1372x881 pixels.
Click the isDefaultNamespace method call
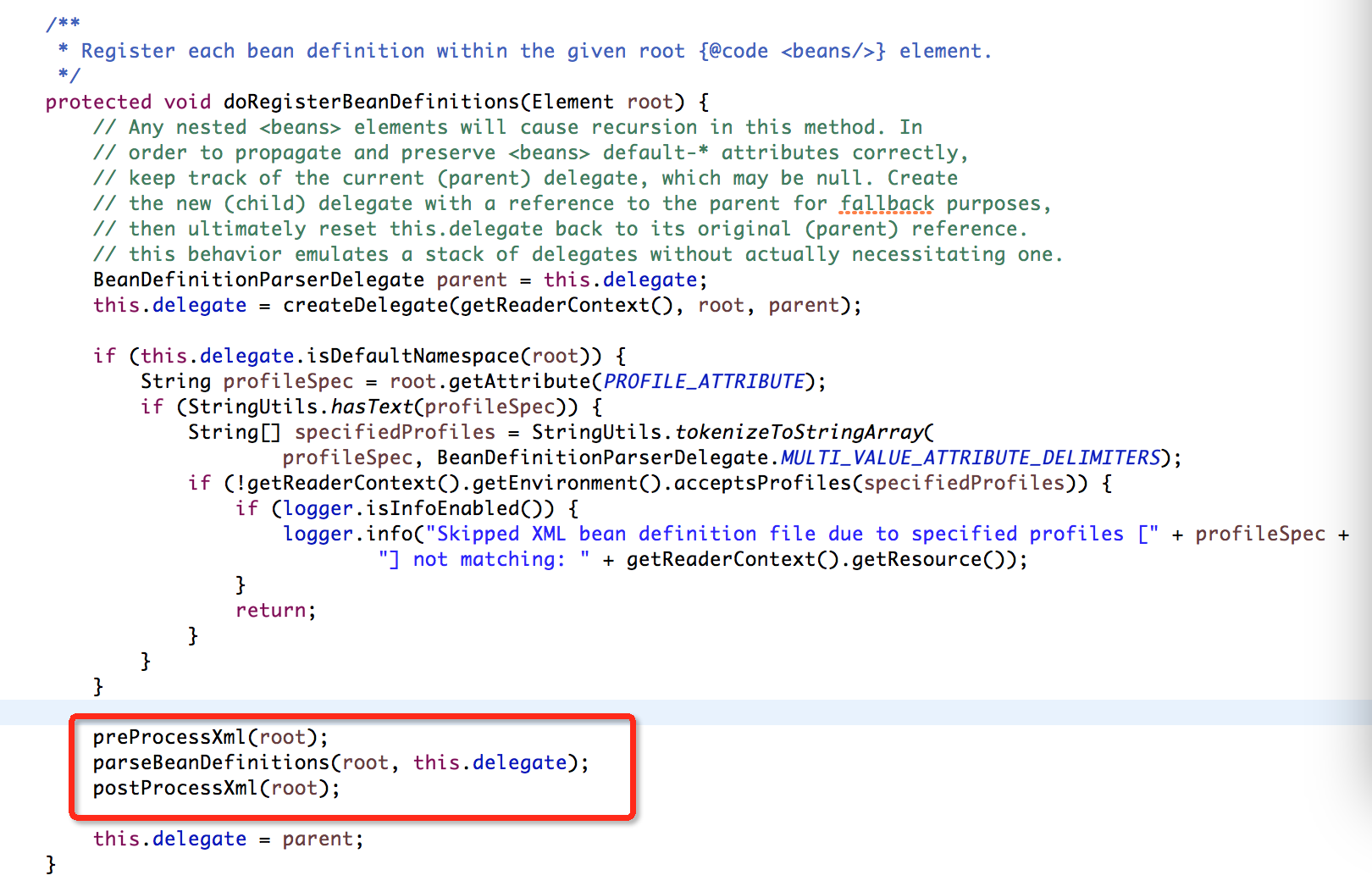[x=412, y=356]
